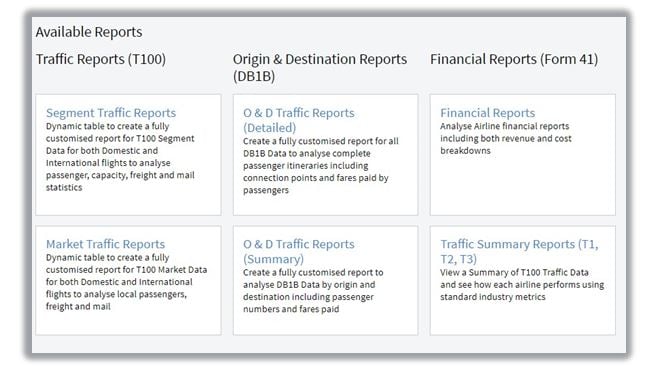Click the Financial Reports (Form 41) heading

point(514,59)
